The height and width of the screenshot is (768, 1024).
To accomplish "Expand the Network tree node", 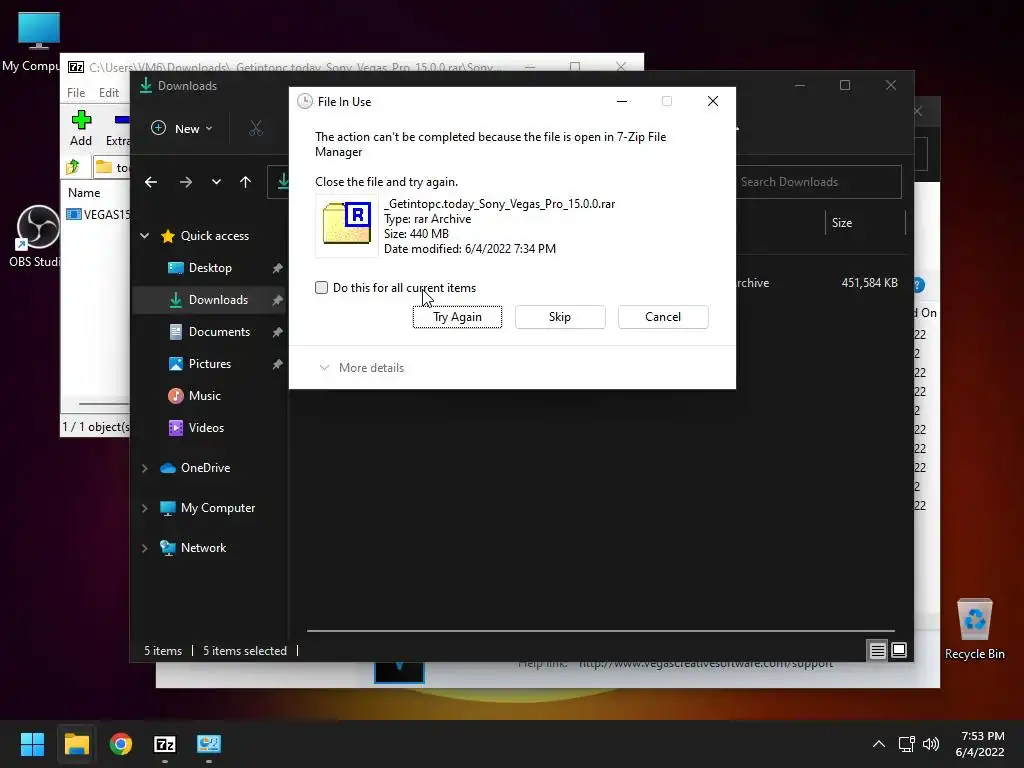I will (x=145, y=548).
